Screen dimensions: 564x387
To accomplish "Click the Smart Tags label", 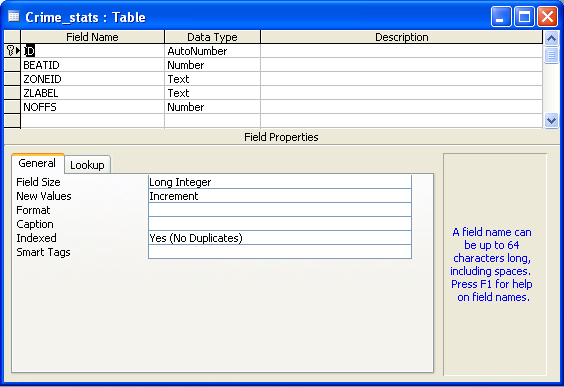I will coord(43,252).
